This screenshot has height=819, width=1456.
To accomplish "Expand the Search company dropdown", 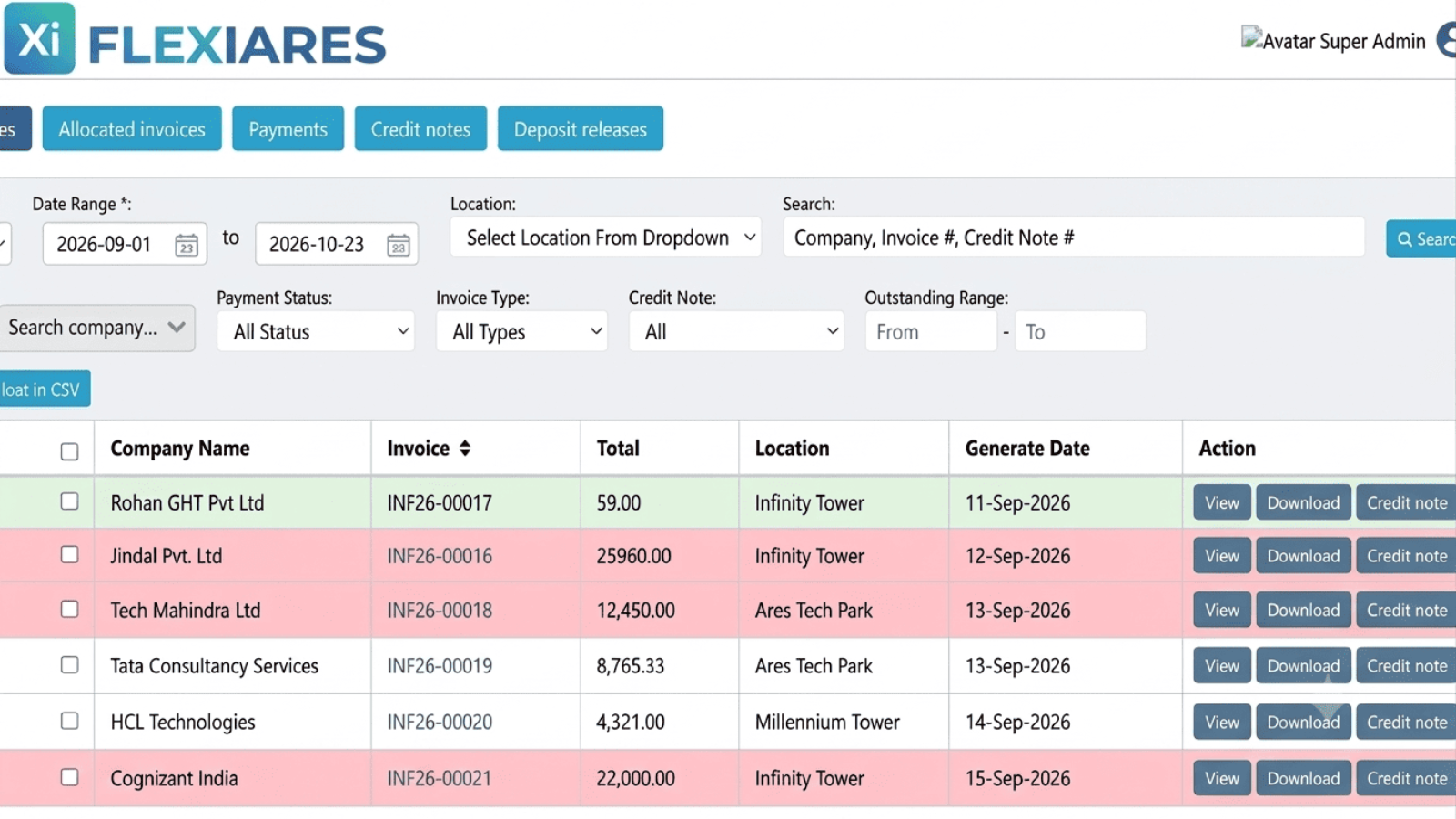I will [x=96, y=328].
